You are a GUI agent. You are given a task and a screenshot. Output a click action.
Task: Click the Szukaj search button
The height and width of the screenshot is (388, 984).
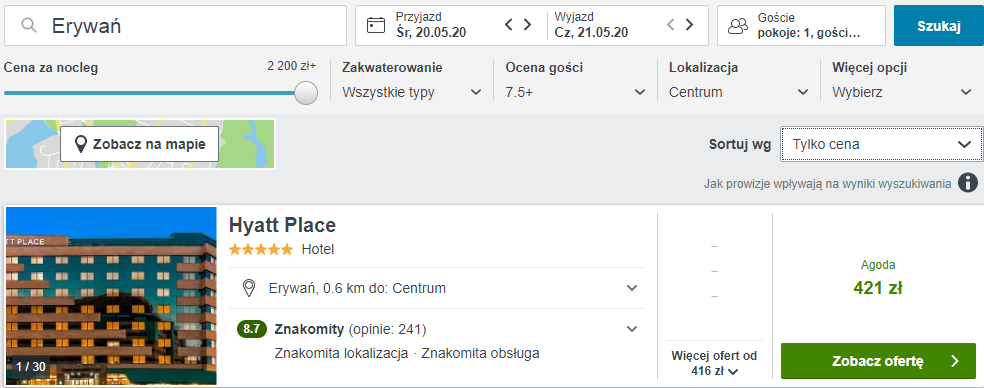939,26
